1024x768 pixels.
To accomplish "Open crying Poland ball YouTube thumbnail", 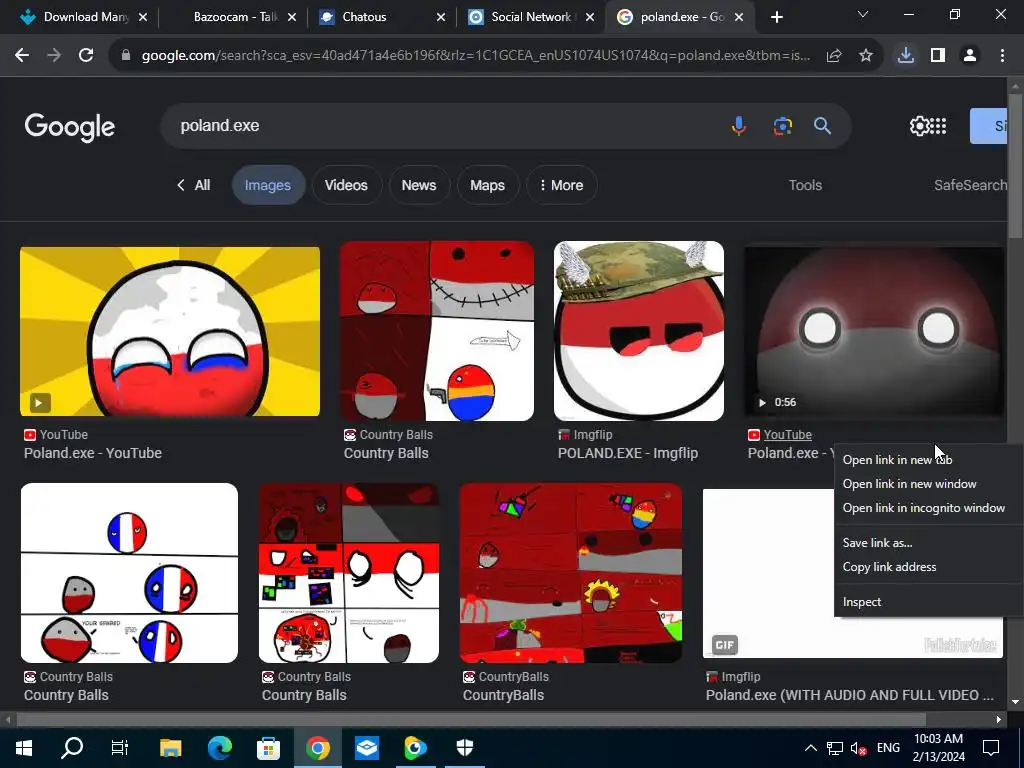I will point(170,331).
